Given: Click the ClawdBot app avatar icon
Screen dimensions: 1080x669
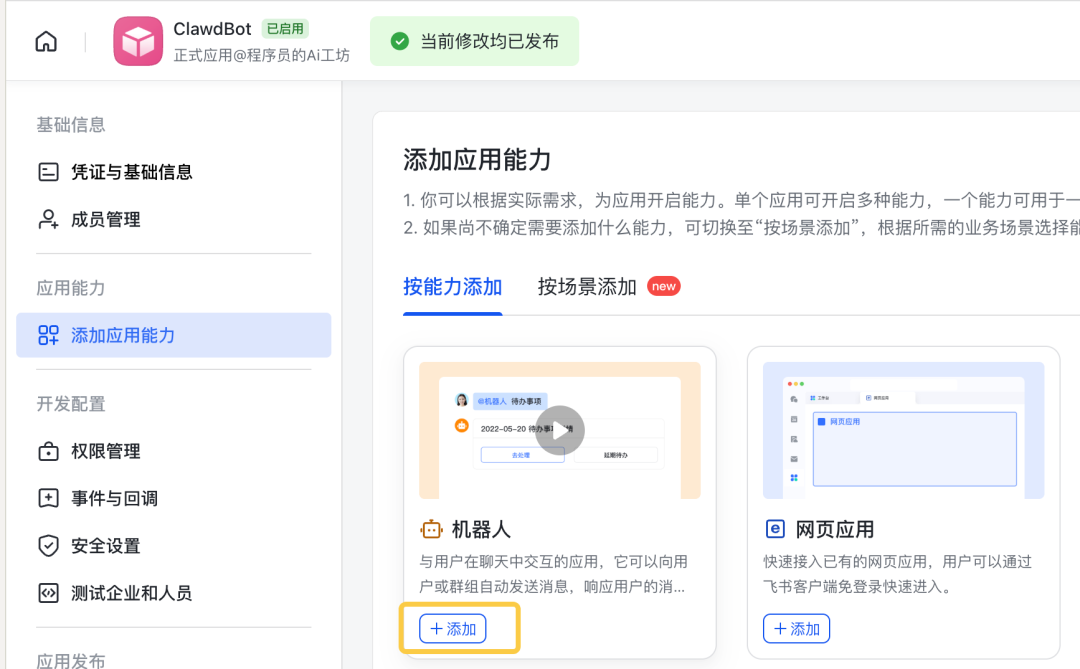Looking at the screenshot, I should pos(137,40).
